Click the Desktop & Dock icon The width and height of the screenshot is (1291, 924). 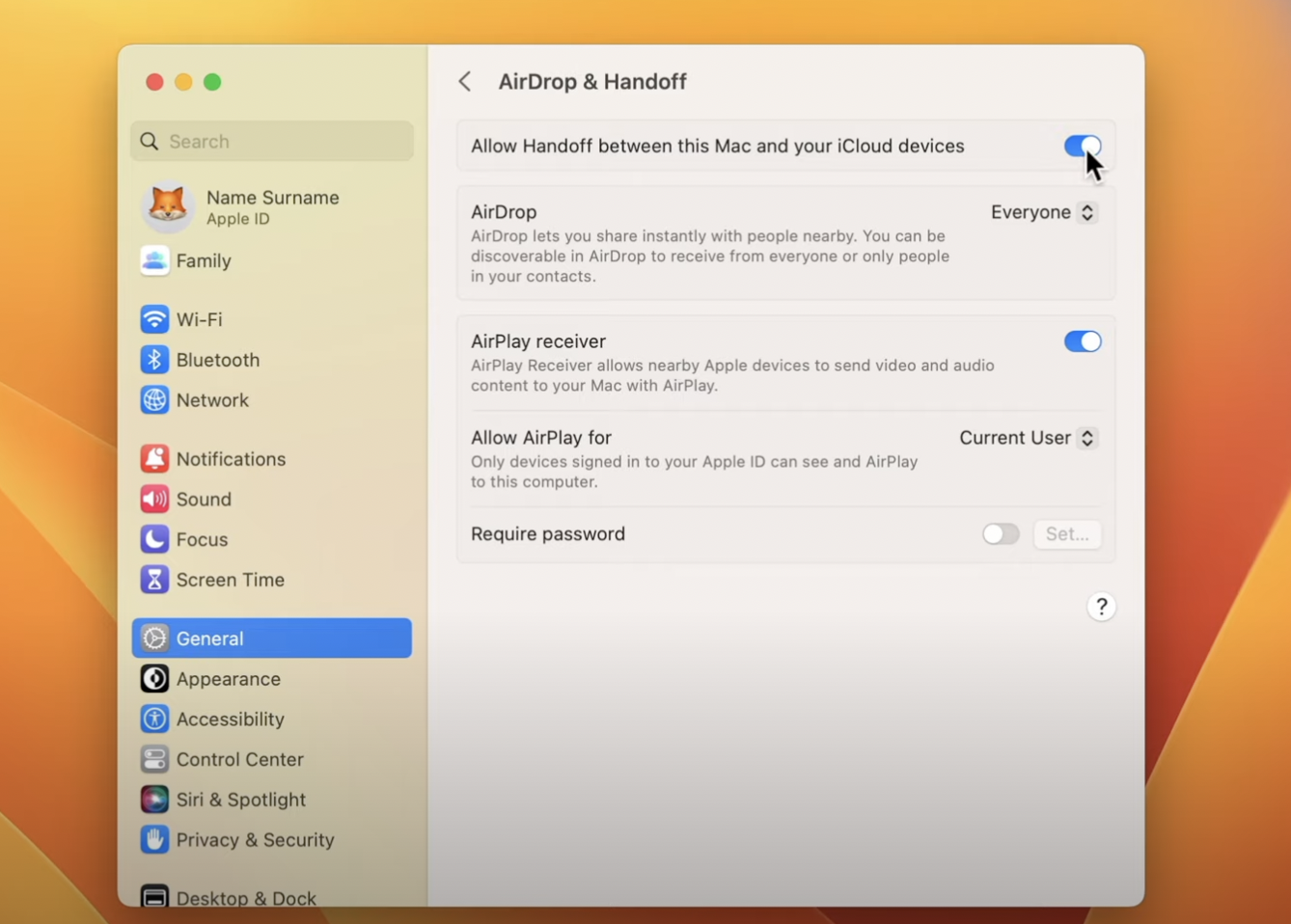tap(154, 897)
